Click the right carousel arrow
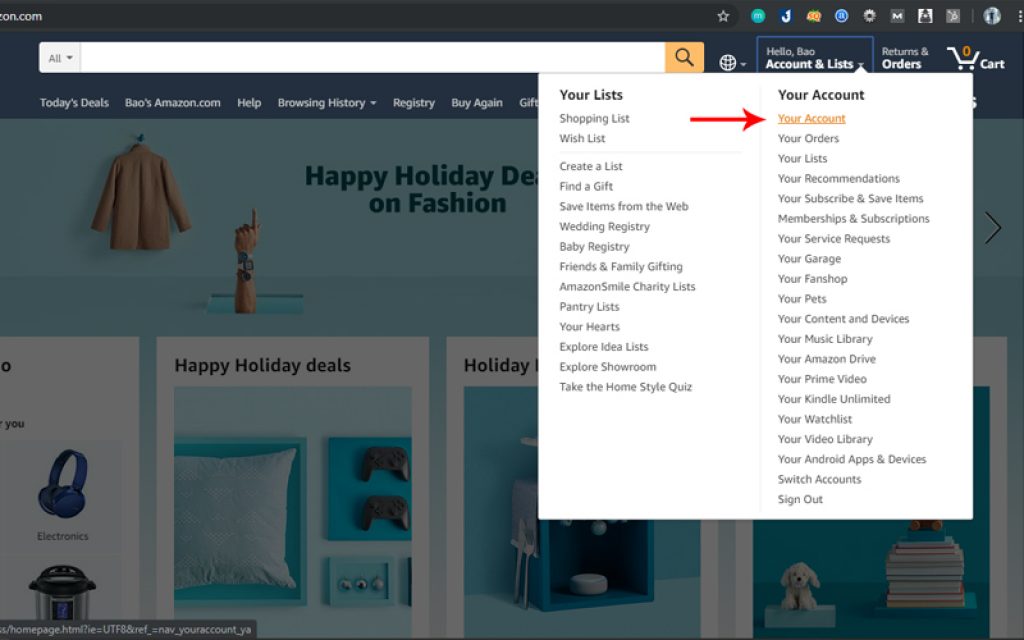Image resolution: width=1024 pixels, height=640 pixels. tap(992, 228)
